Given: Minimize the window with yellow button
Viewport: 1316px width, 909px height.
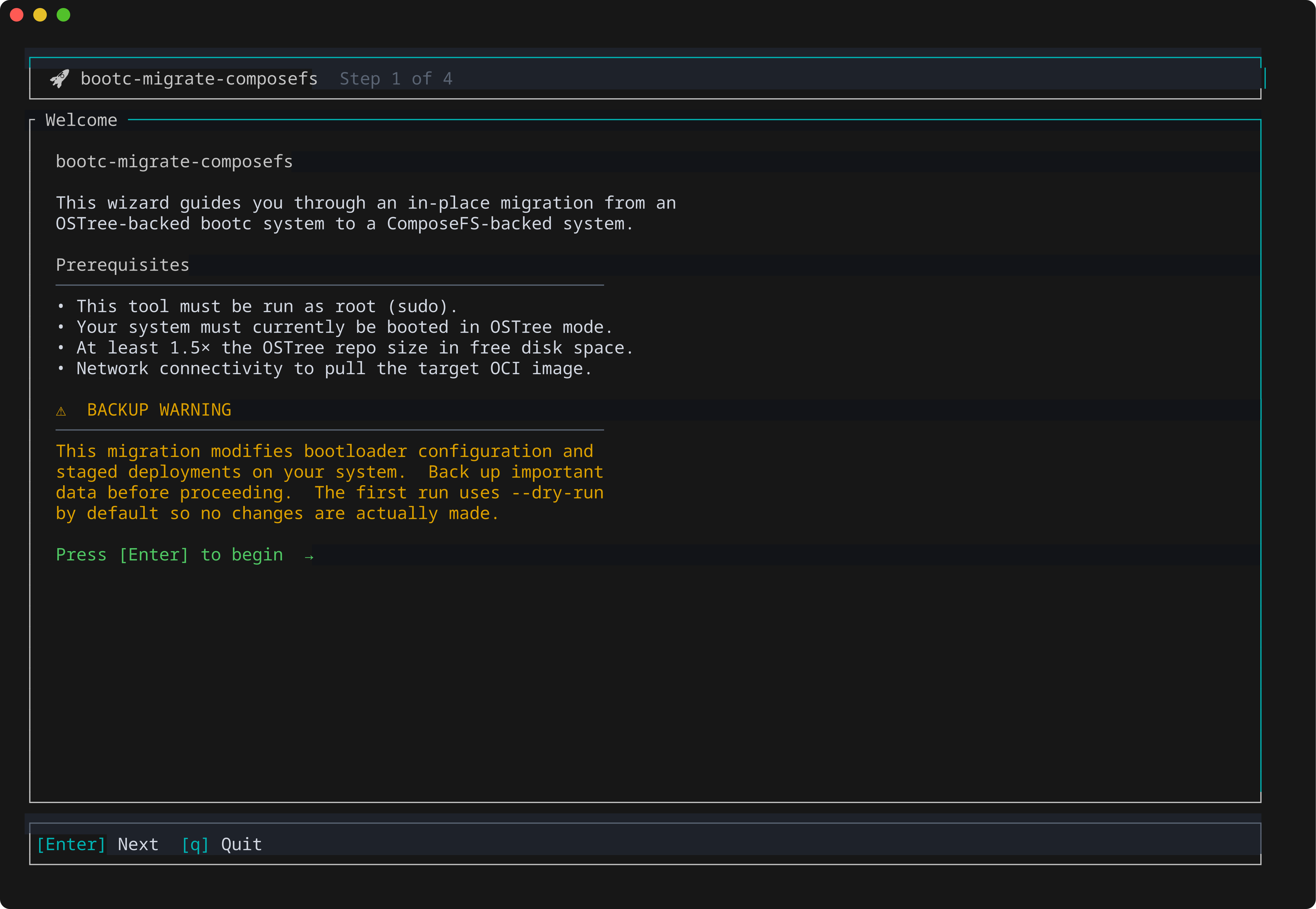Looking at the screenshot, I should [x=40, y=15].
